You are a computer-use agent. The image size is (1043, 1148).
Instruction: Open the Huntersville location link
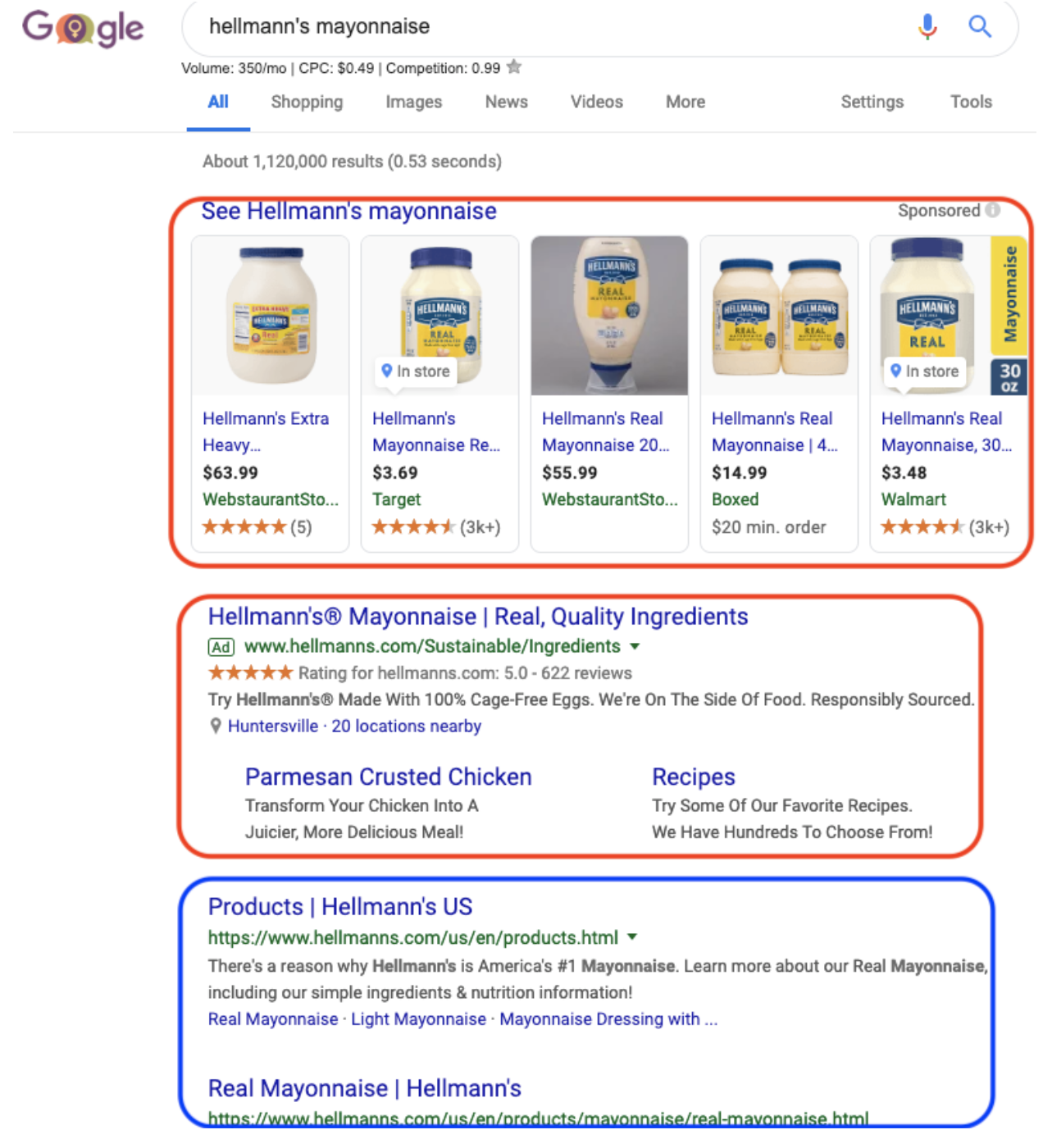tap(273, 727)
